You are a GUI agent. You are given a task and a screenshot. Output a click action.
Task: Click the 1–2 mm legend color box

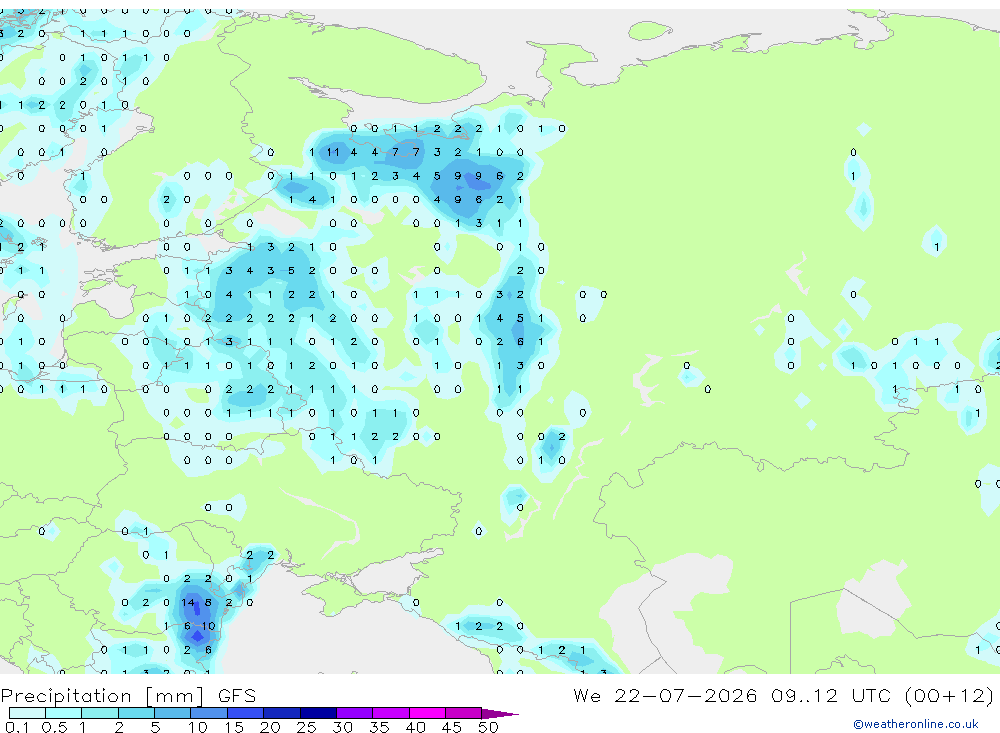(100, 713)
